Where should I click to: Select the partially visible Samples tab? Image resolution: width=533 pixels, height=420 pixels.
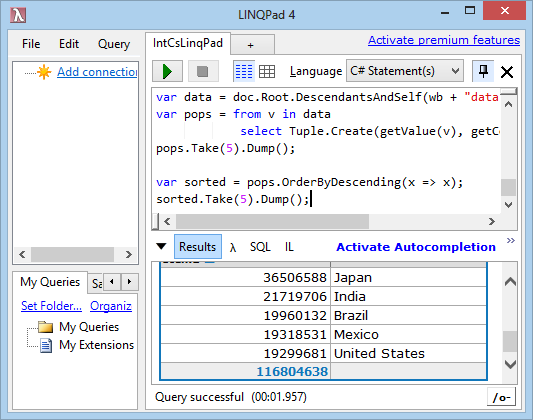coord(97,283)
